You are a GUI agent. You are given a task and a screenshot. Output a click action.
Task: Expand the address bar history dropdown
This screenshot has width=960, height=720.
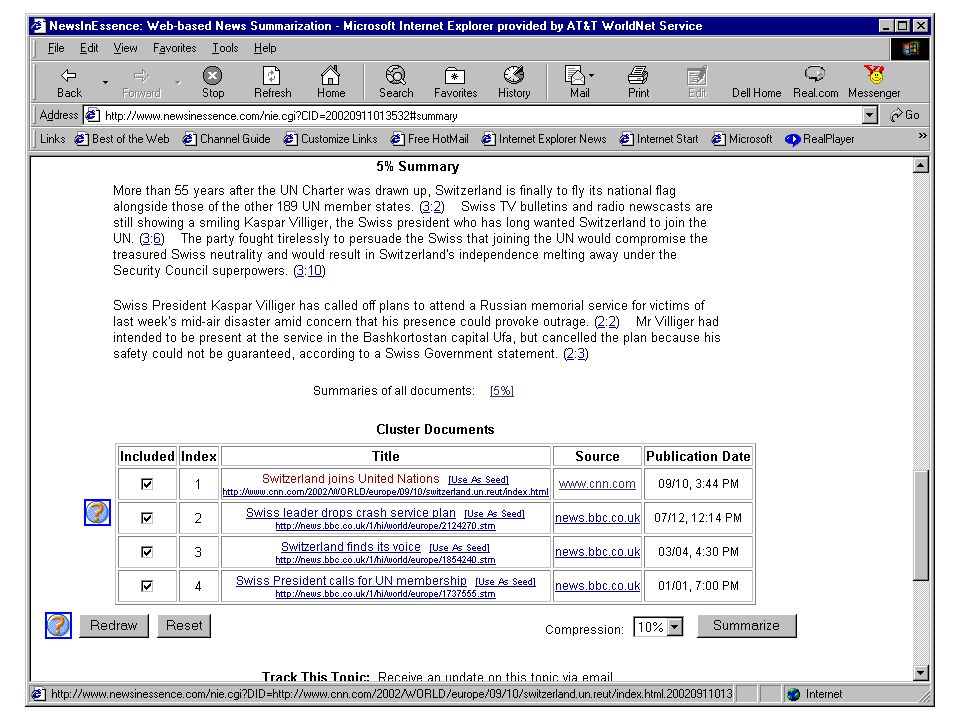tap(869, 115)
